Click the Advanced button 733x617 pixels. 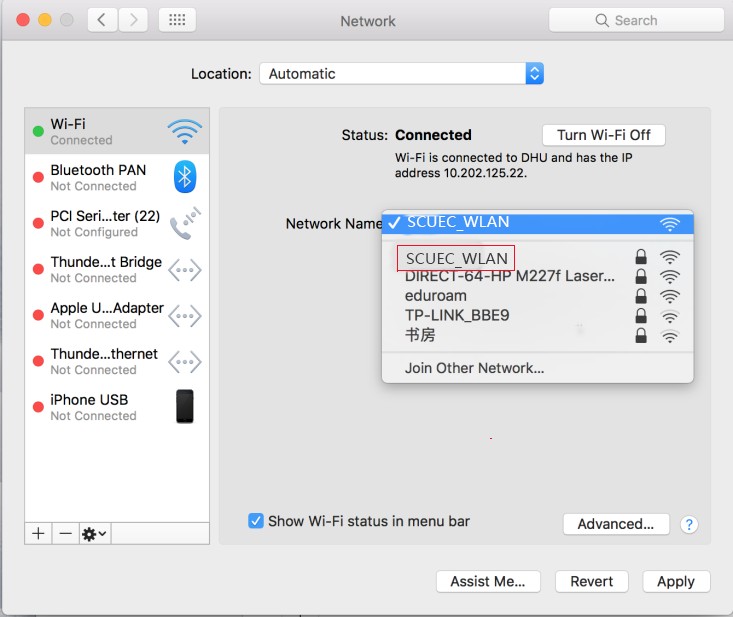point(615,524)
